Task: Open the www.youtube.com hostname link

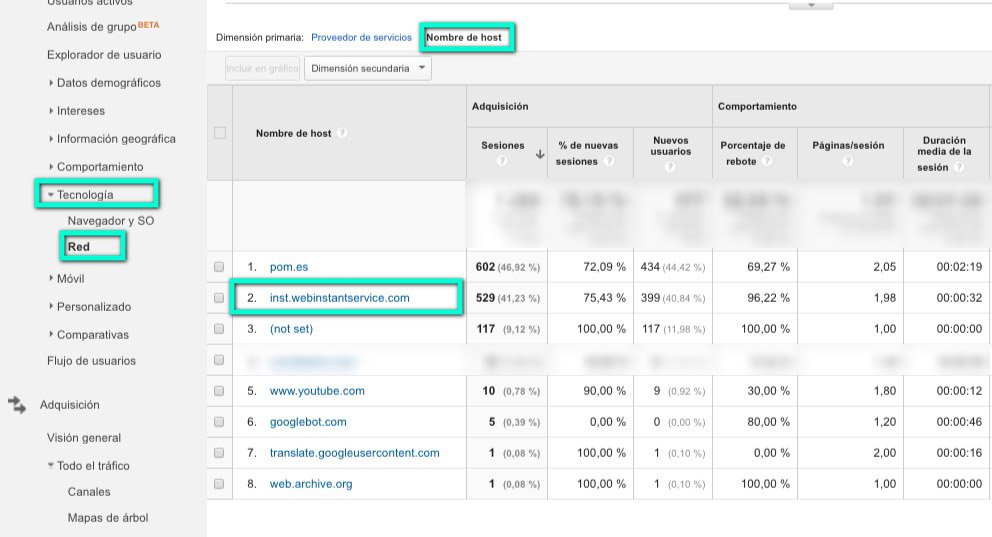Action: click(317, 391)
